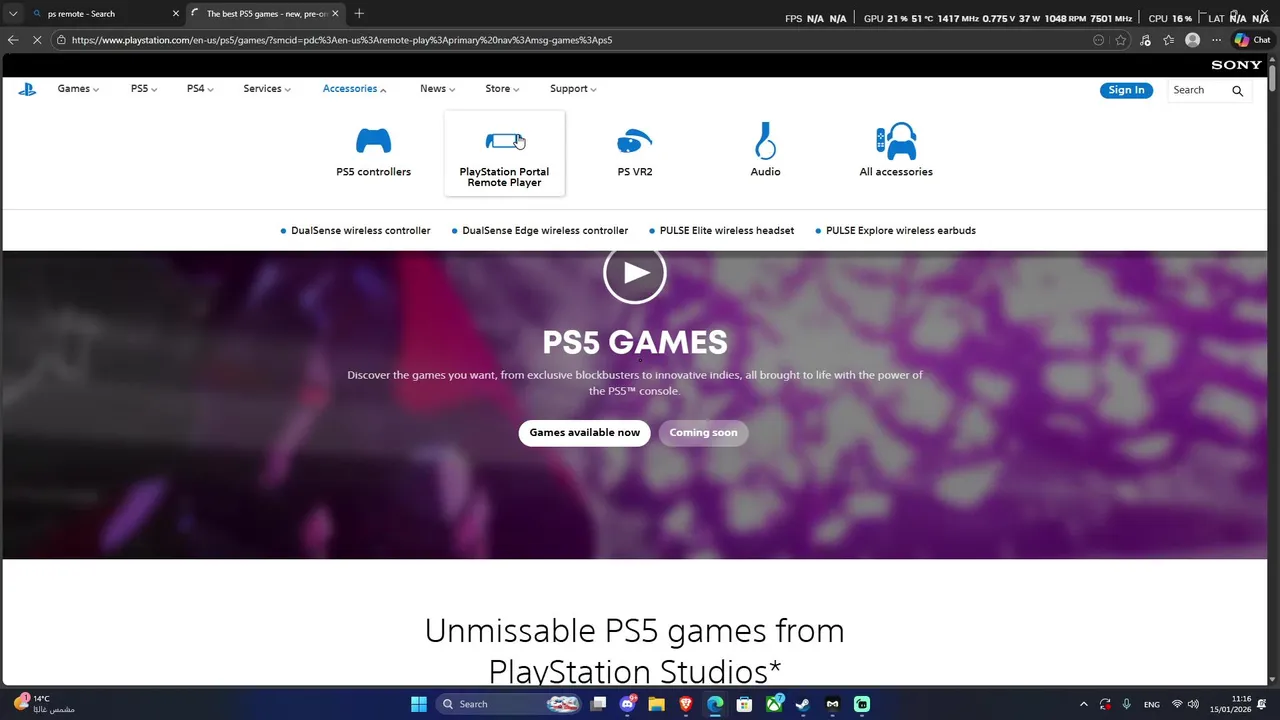Open Discord from the taskbar

tap(627, 704)
